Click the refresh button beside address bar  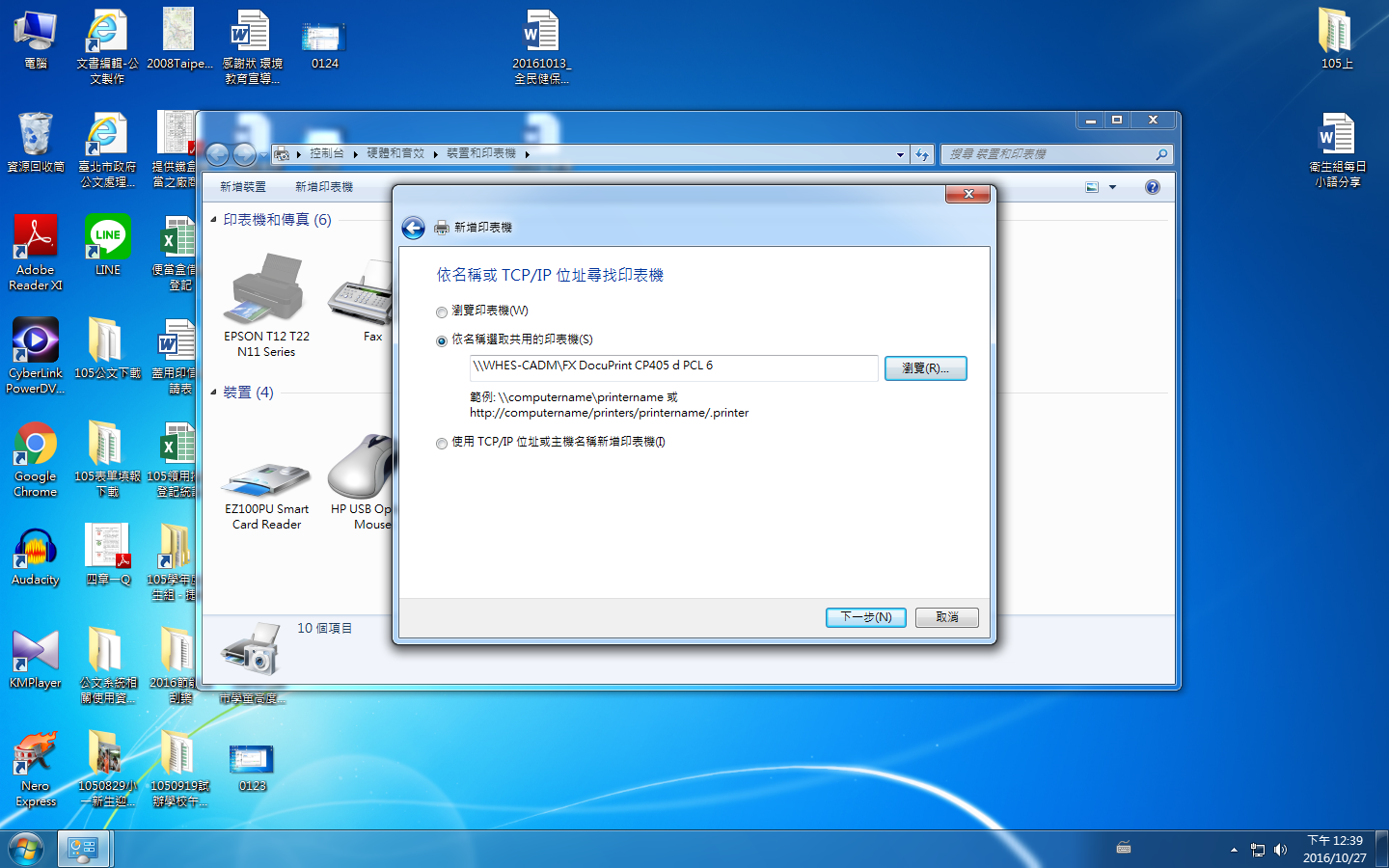point(922,154)
